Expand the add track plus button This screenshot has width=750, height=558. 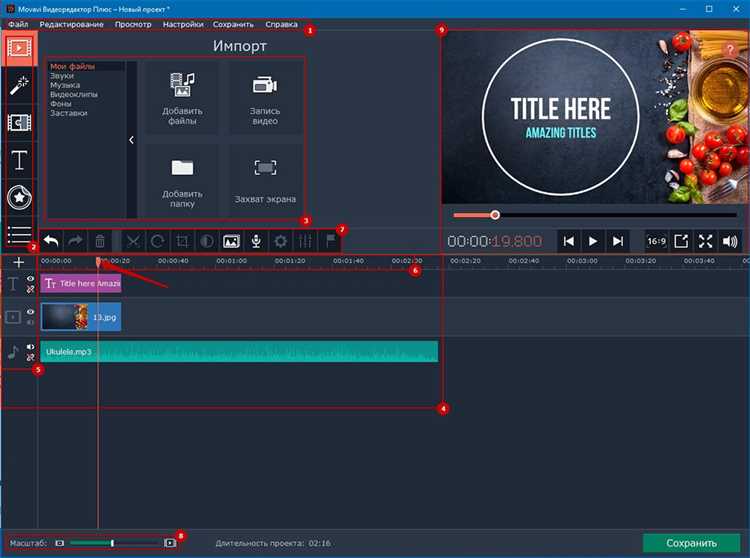(18, 262)
